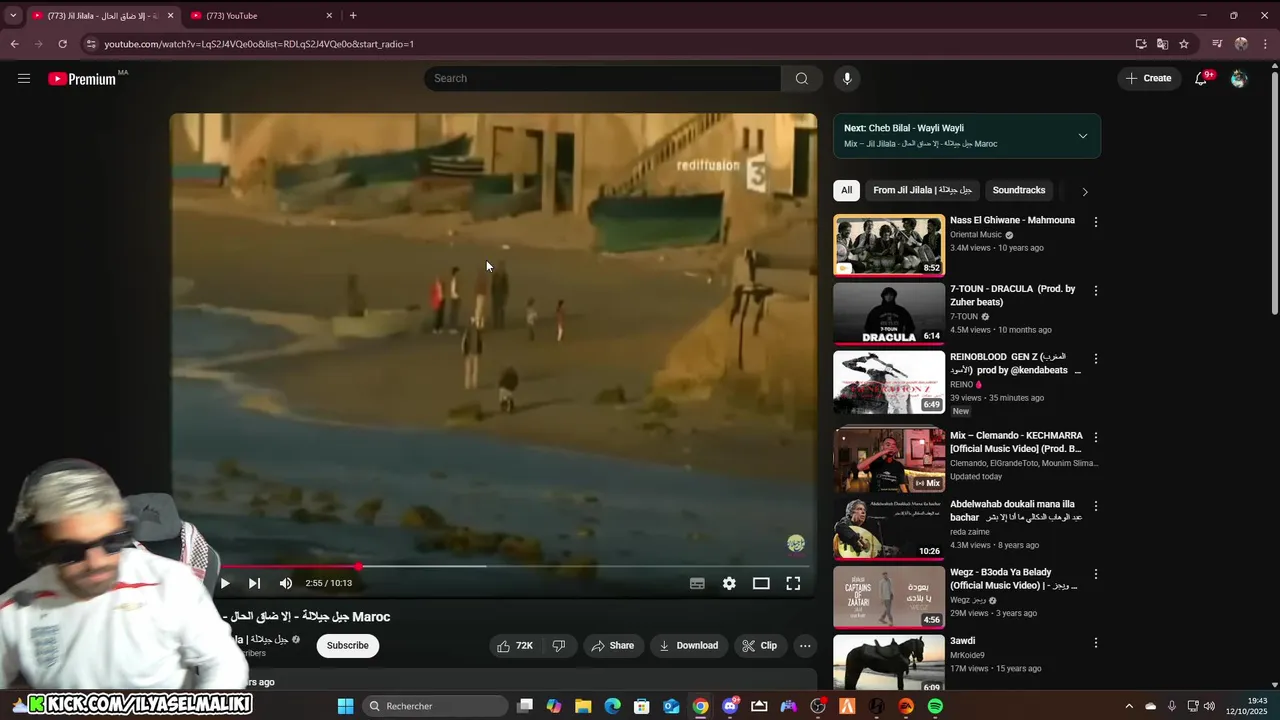
Task: Show hidden system tray icons
Action: coord(1129,706)
